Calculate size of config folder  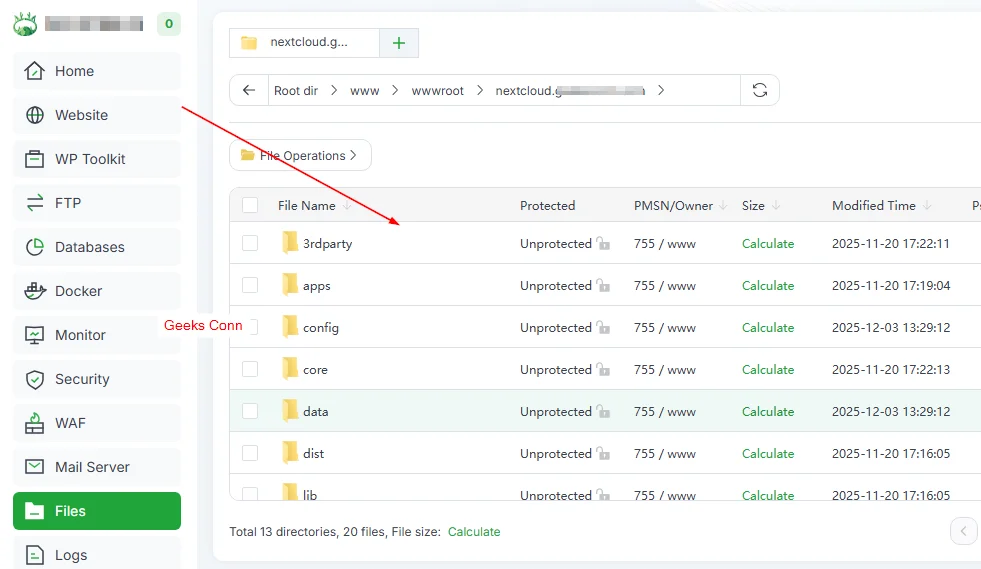click(x=768, y=327)
